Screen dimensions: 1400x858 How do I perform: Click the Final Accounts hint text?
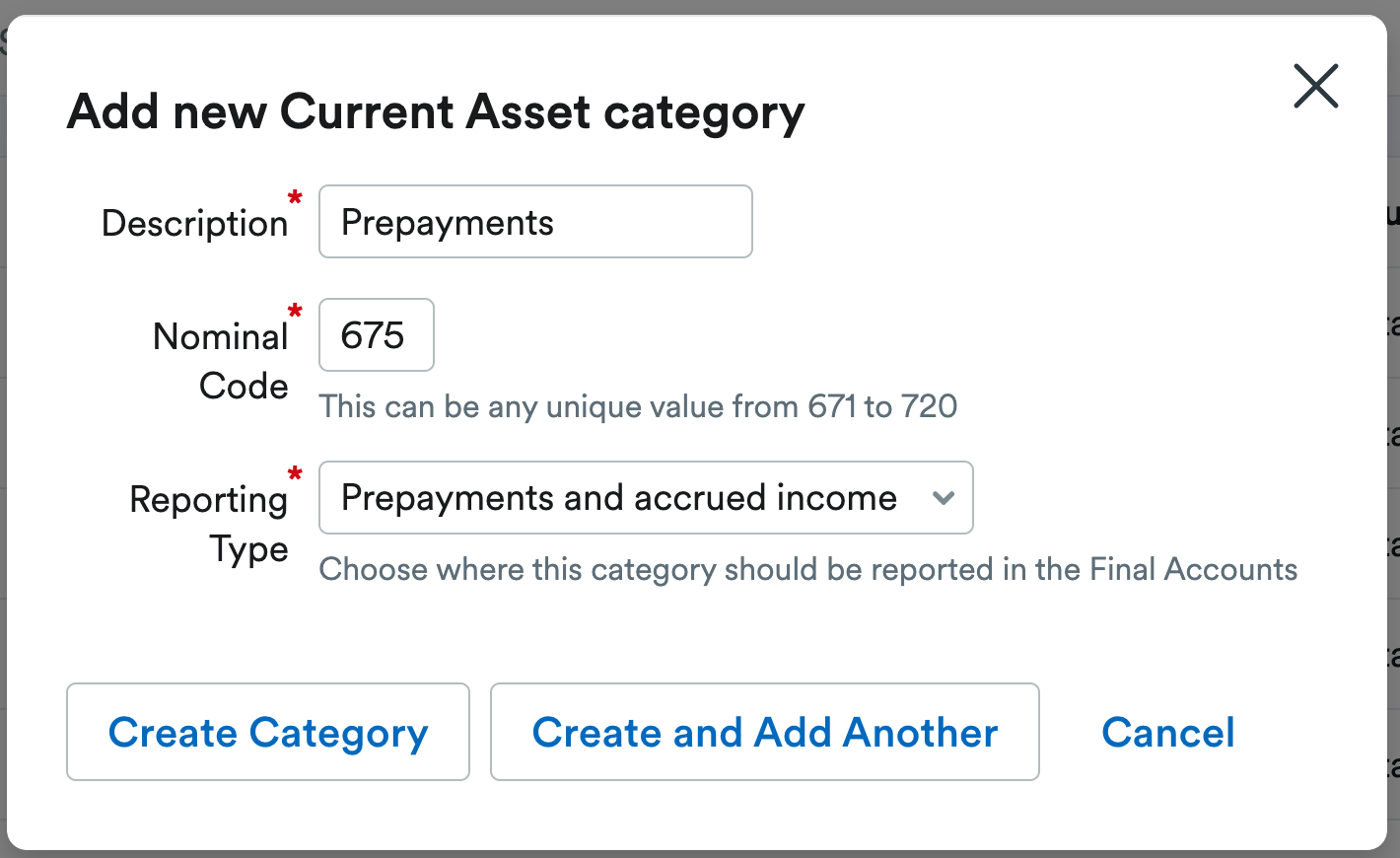pyautogui.click(x=807, y=569)
